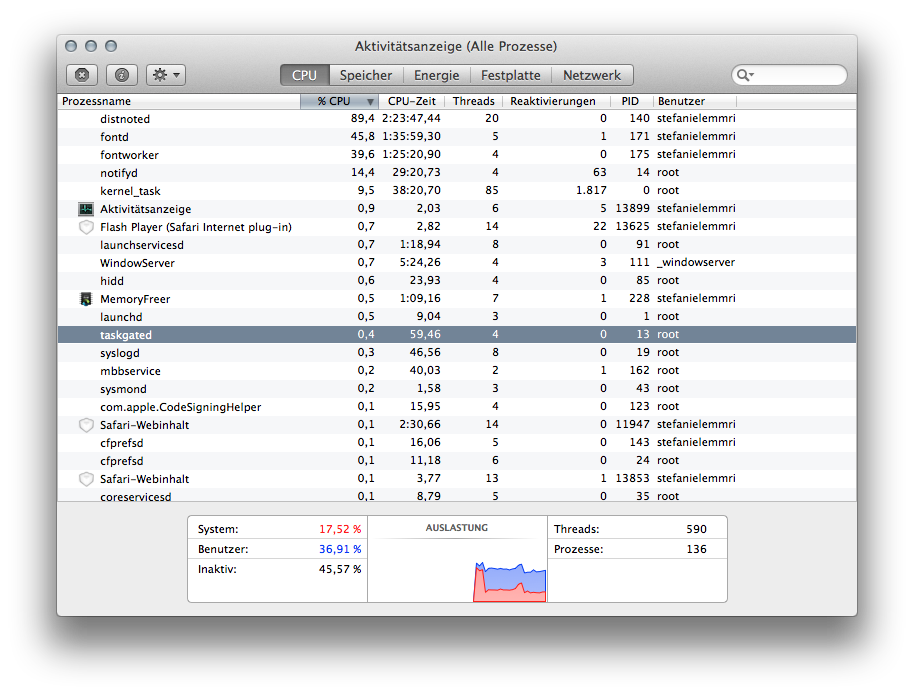914x695 pixels.
Task: Click the Flash Player shield icon
Action: [86, 227]
